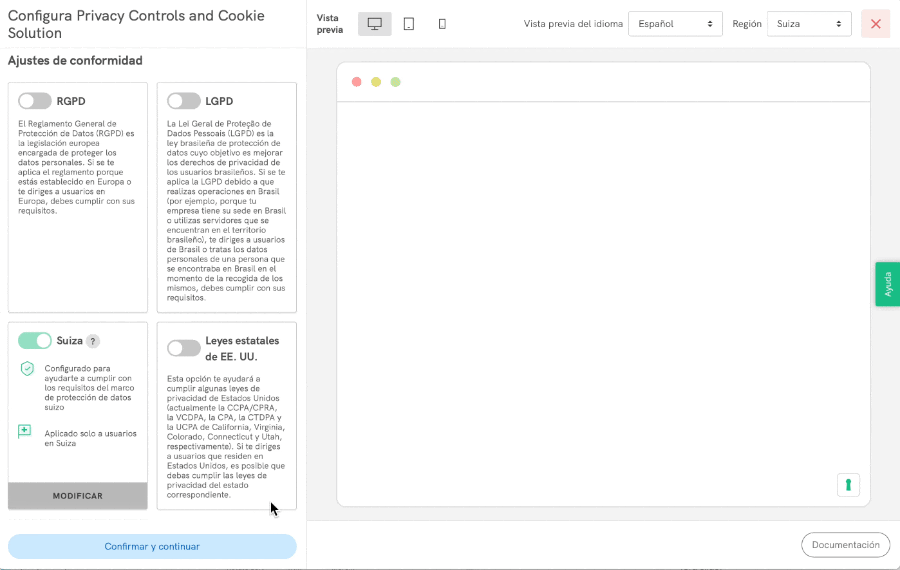
Task: Click the location message icon in Suiza card
Action: (x=25, y=432)
